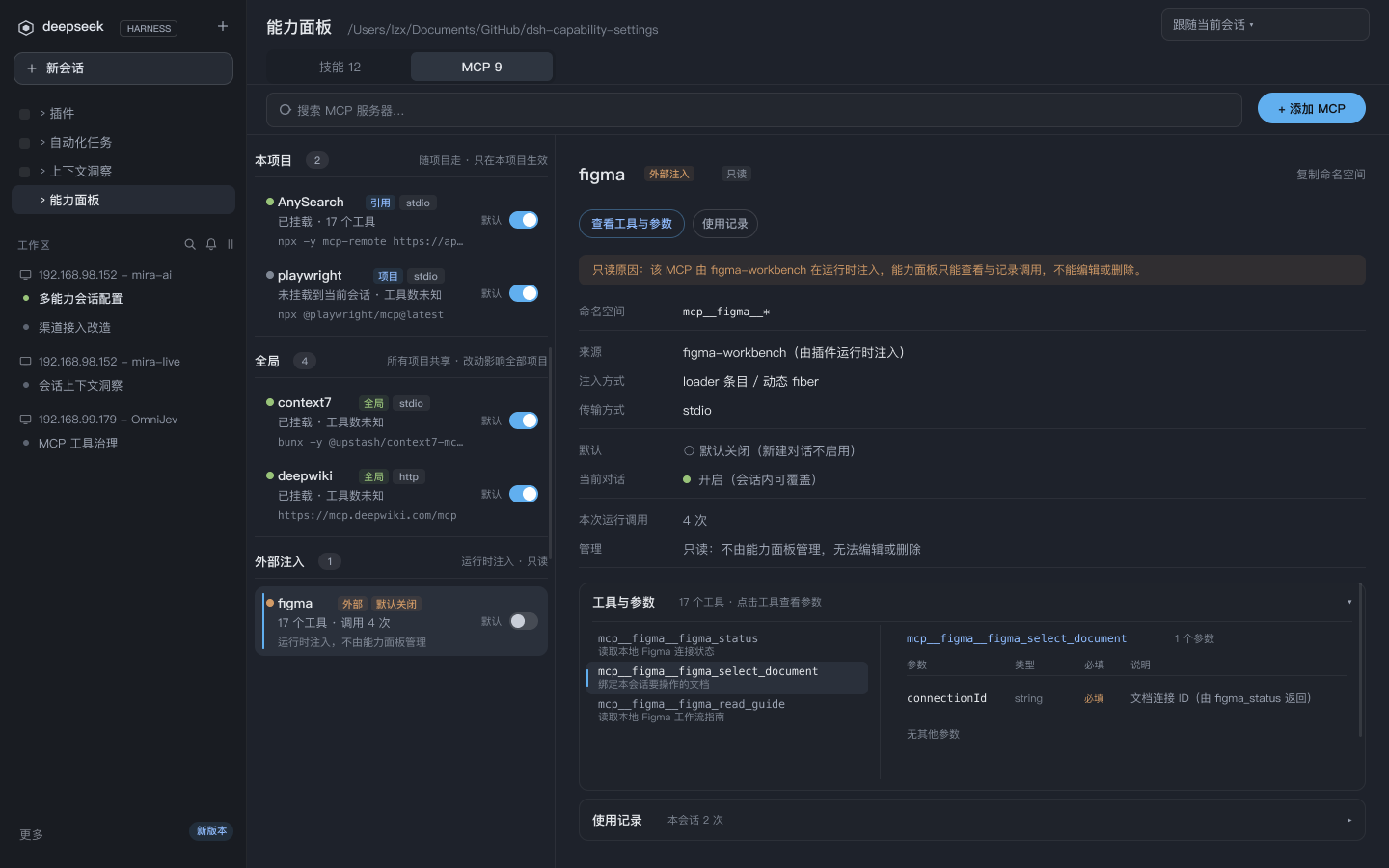Open the 跟随当前会话 dropdown
Image resolution: width=1389 pixels, height=868 pixels.
coord(1265,24)
